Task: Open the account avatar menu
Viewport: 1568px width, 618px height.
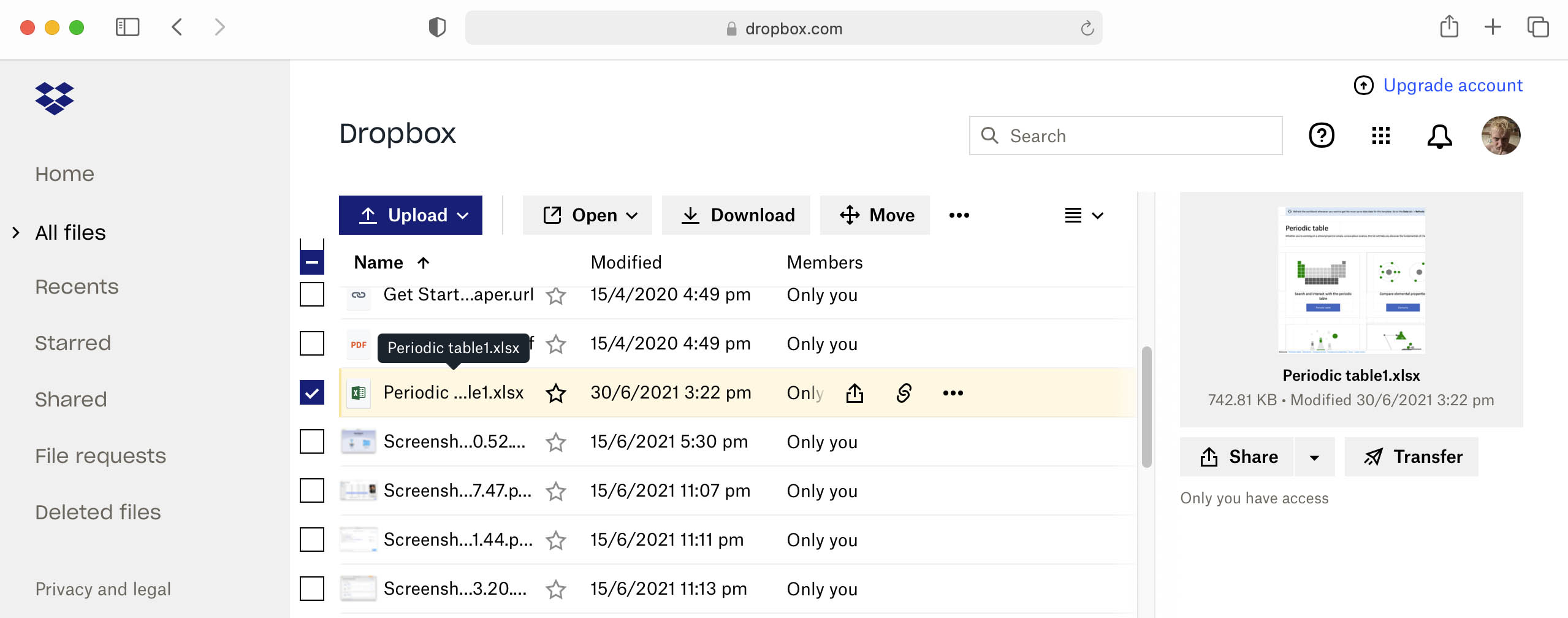Action: (1501, 135)
